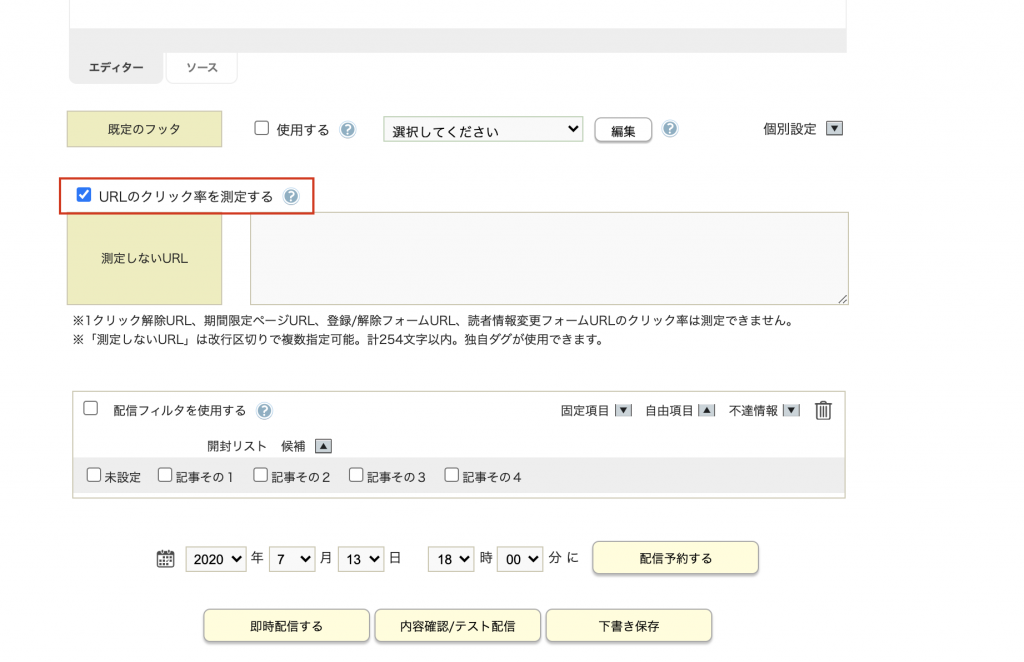Click help icon beside 配信フィルタを使用する
Screen dimensions: 1024x662
tap(264, 411)
